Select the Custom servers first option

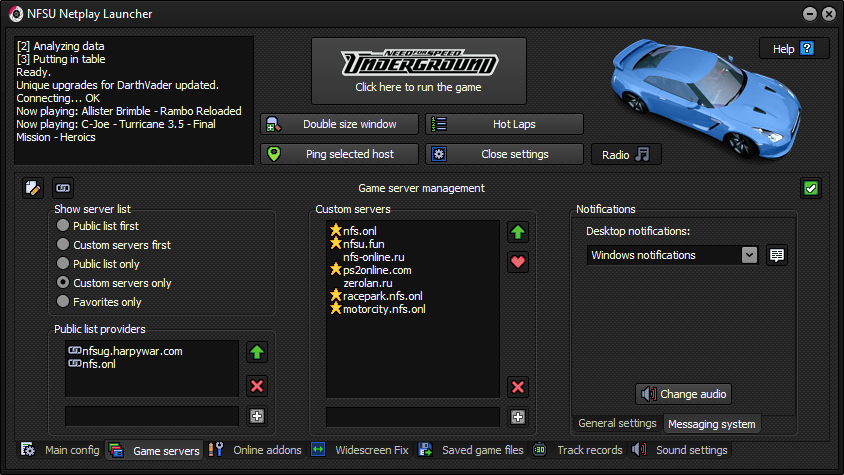pyautogui.click(x=114, y=245)
